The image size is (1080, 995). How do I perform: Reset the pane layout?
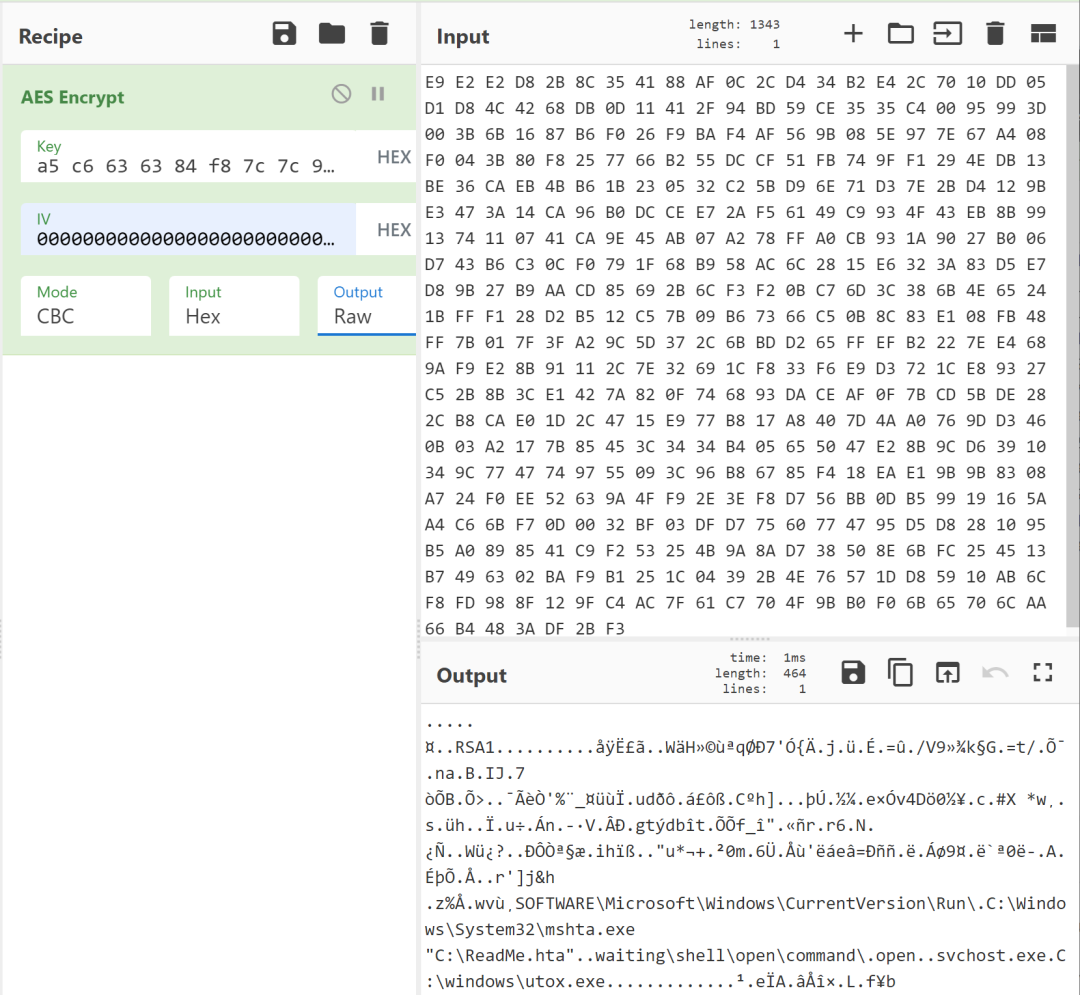1043,34
